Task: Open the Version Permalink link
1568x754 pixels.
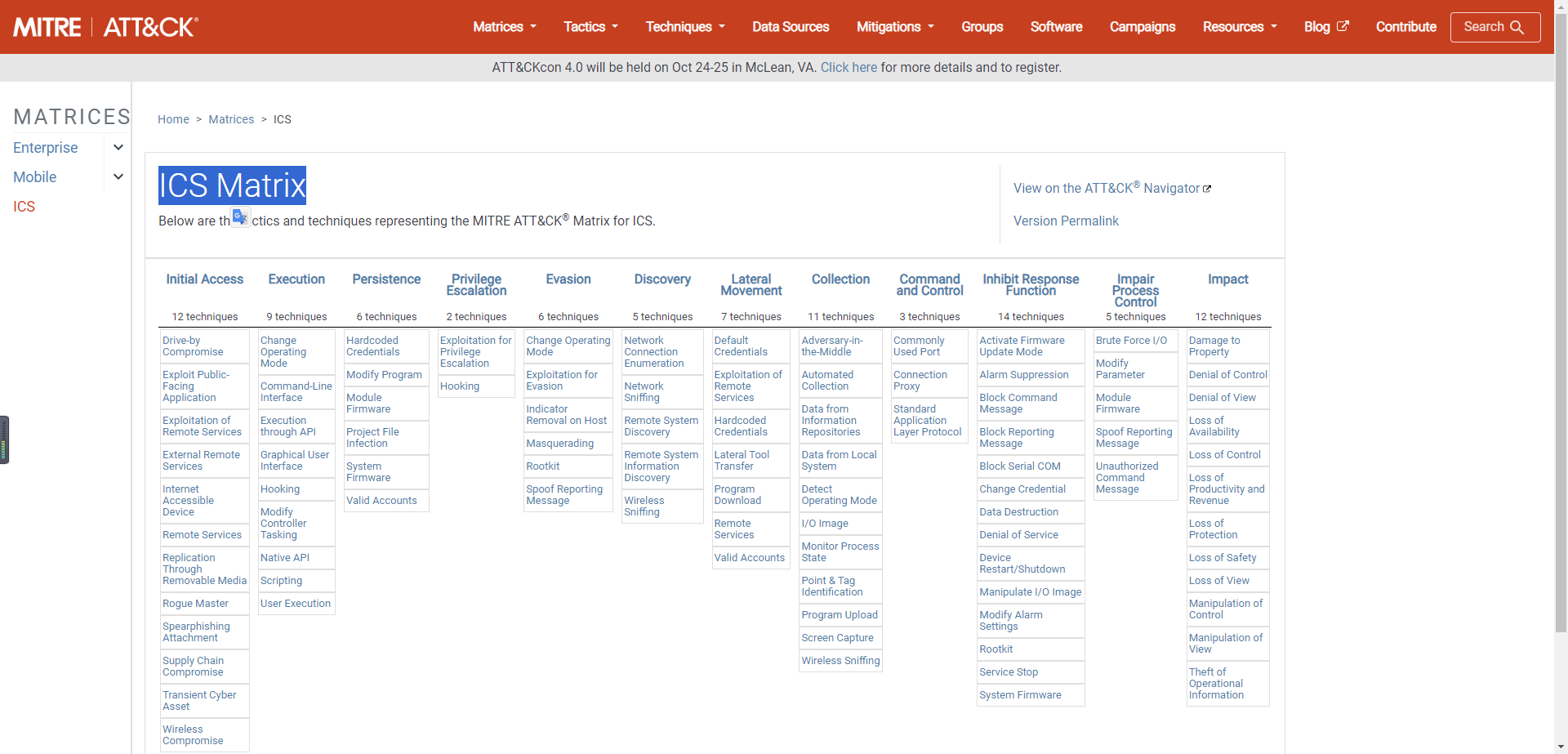Action: point(1066,221)
